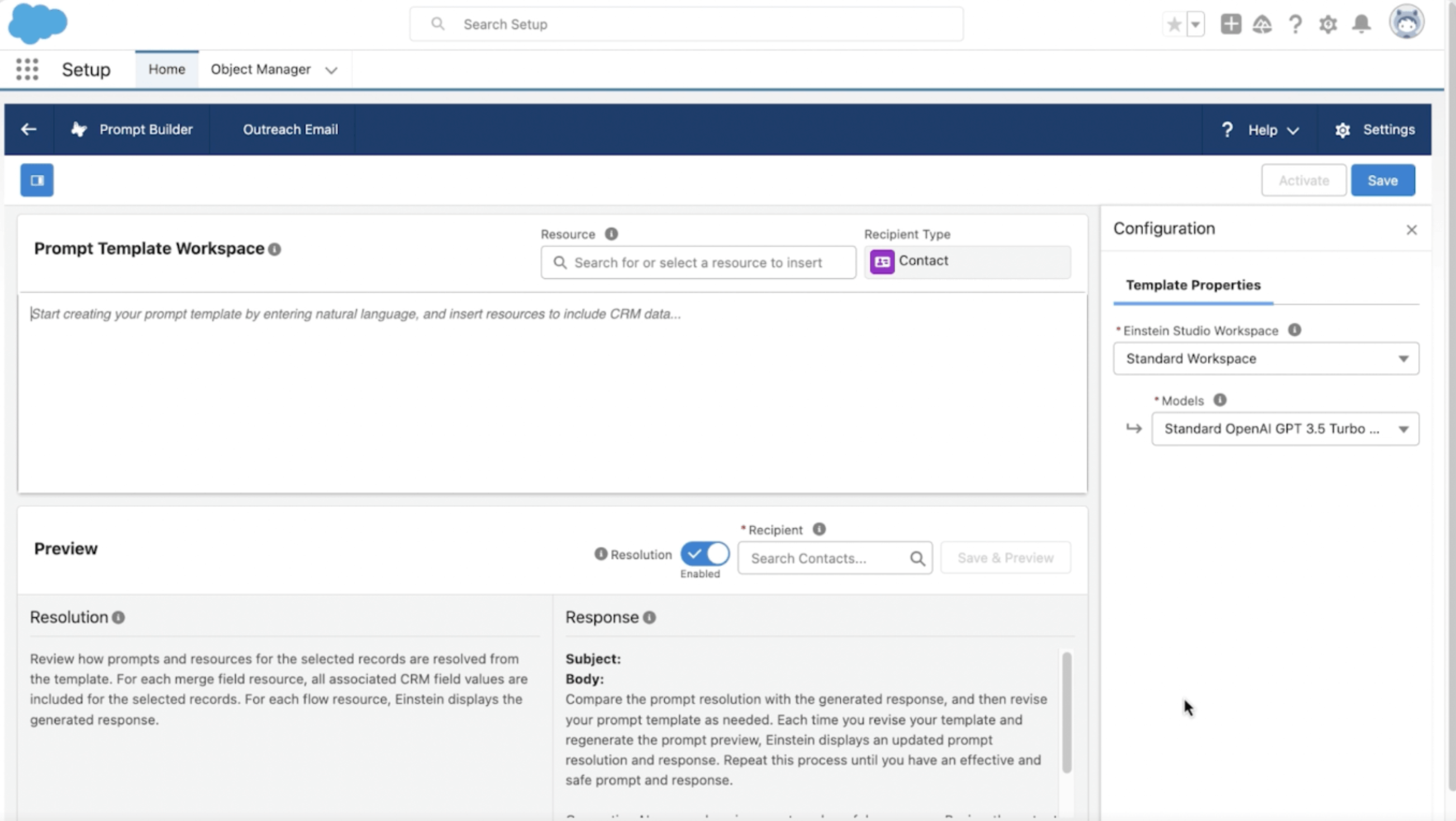The width and height of the screenshot is (1456, 821).
Task: Click the Outreach Email template name
Action: coord(290,130)
